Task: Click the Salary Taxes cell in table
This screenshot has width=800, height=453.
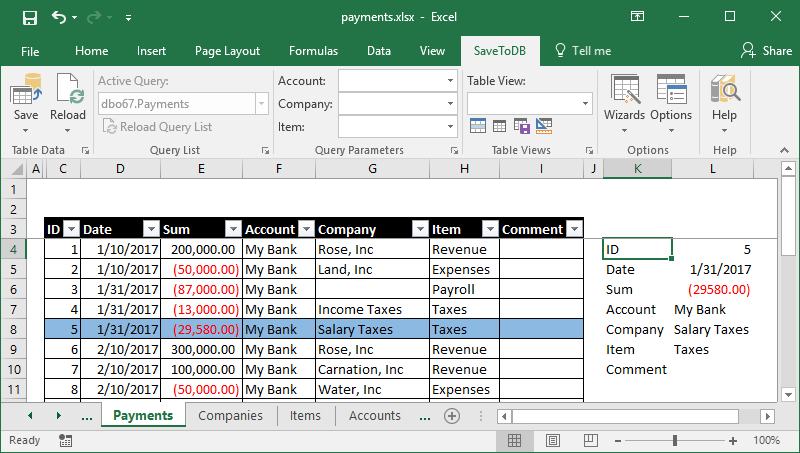Action: (372, 330)
